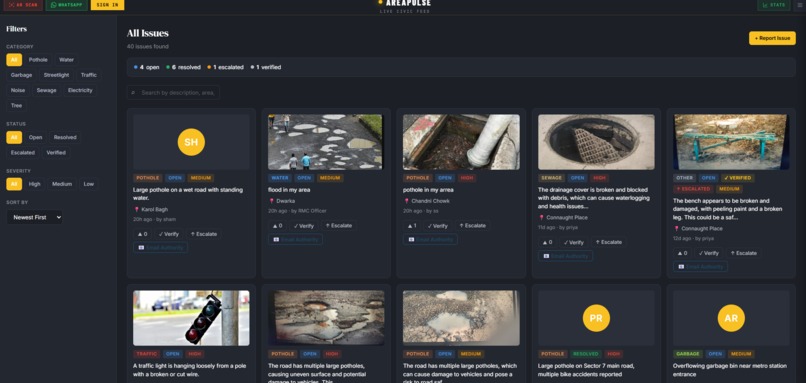Click the Report Issue button
The image size is (806, 383).
(x=772, y=38)
